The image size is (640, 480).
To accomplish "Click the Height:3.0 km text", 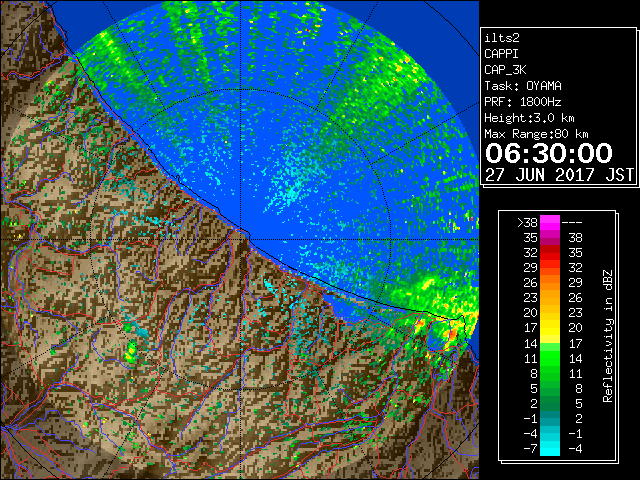I will pyautogui.click(x=529, y=118).
